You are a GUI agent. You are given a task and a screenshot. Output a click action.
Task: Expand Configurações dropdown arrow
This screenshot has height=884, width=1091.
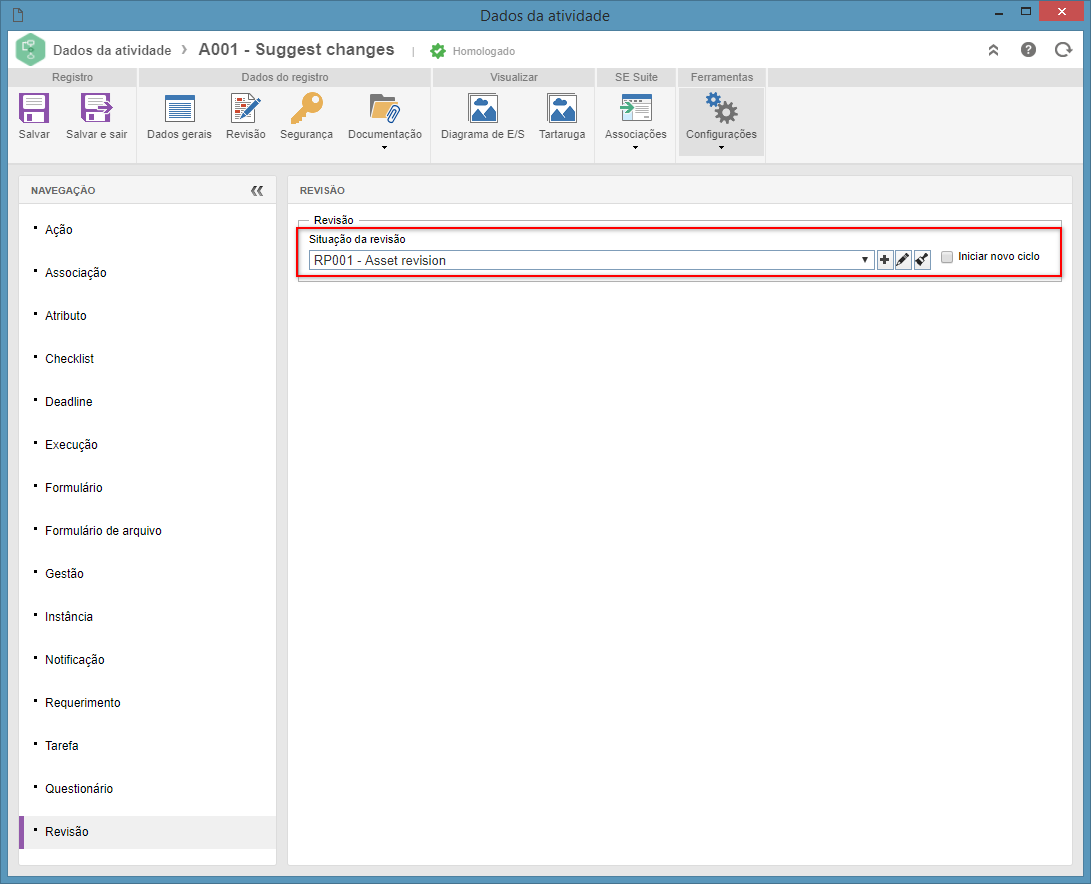722,148
